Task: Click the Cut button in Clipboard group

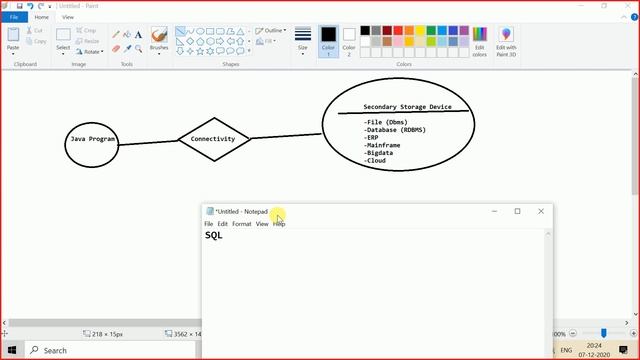Action: (x=35, y=31)
